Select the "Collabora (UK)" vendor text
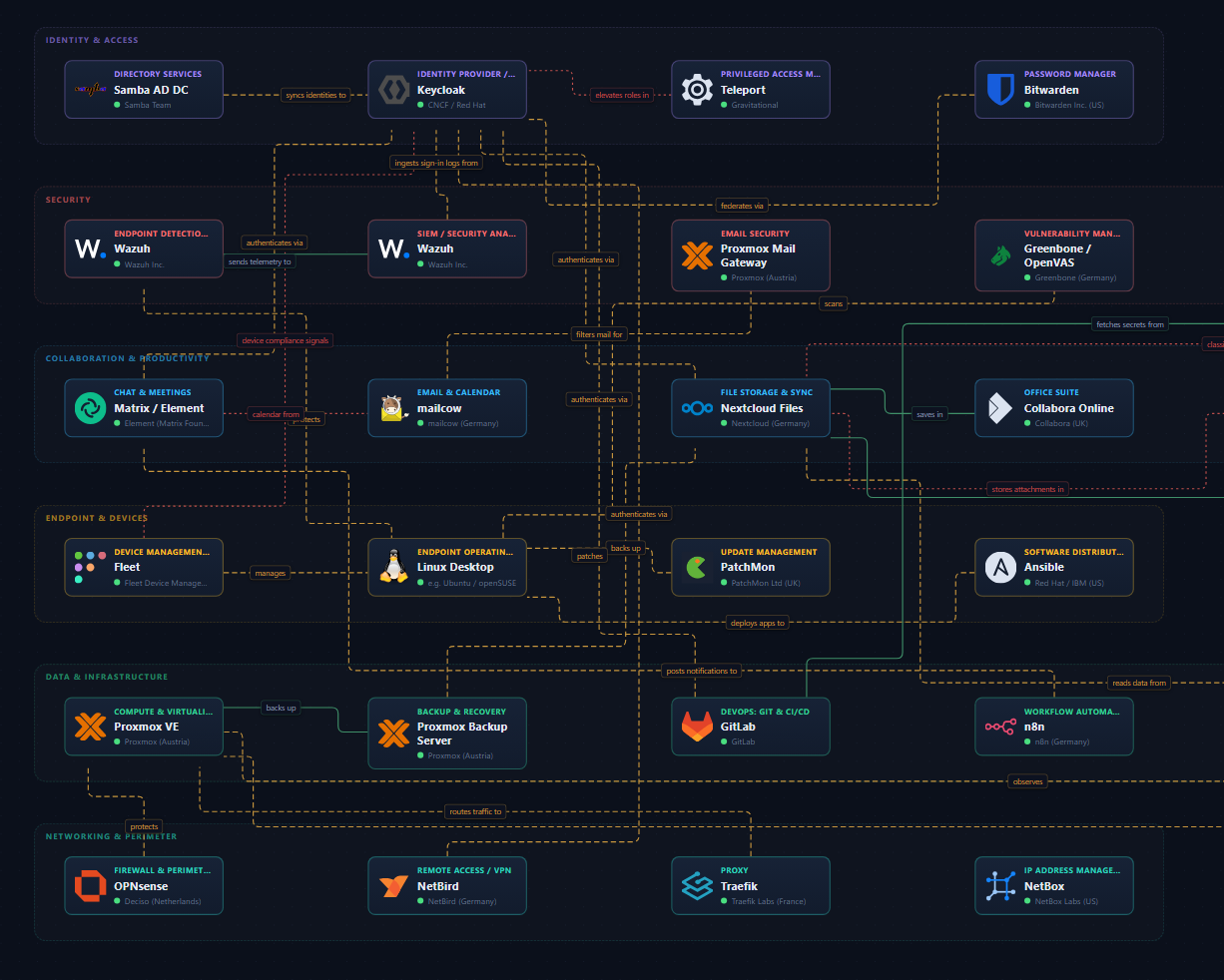Image resolution: width=1224 pixels, height=980 pixels. [x=1061, y=423]
